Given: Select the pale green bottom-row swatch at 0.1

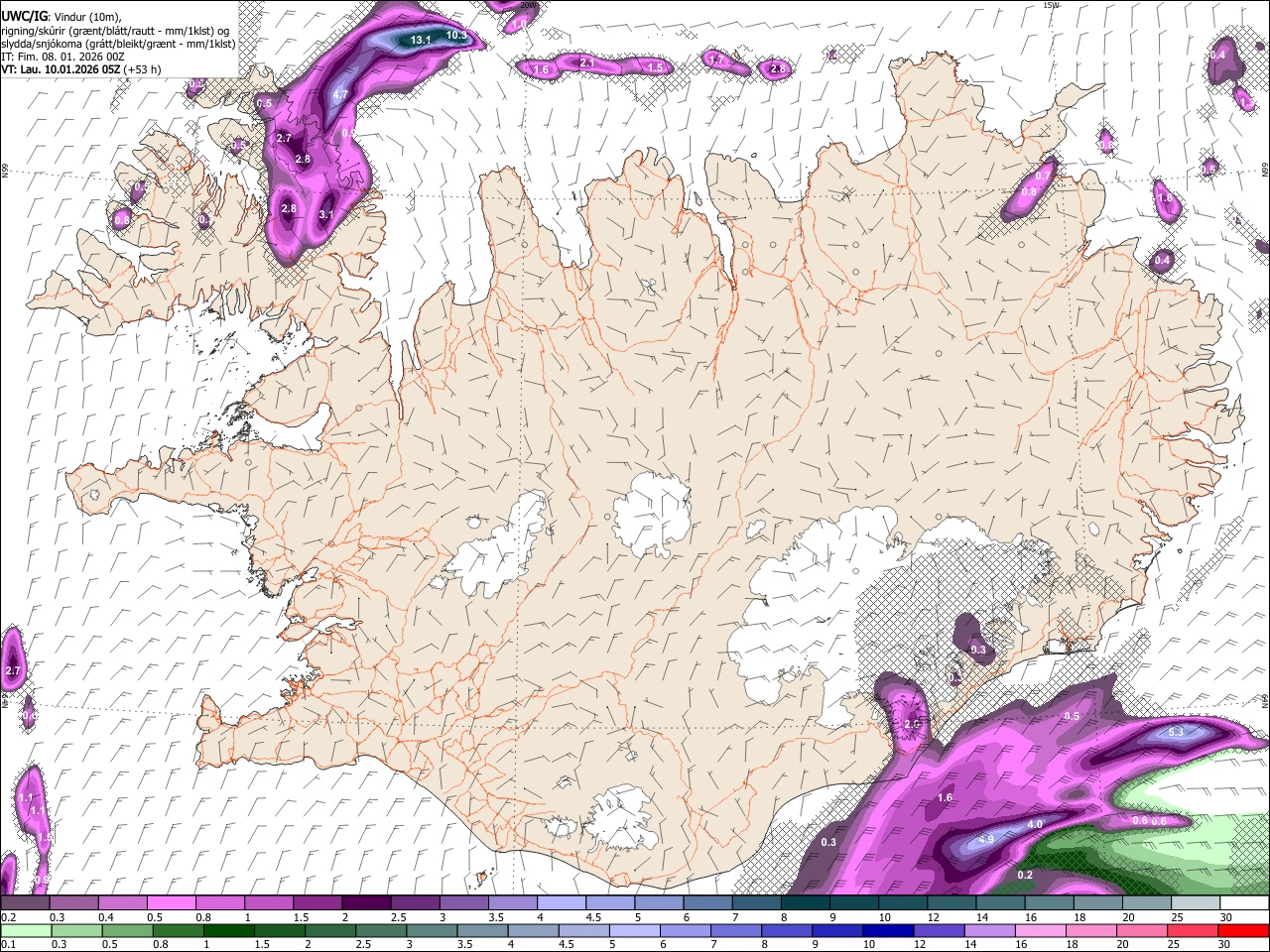Looking at the screenshot, I should coord(26,930).
